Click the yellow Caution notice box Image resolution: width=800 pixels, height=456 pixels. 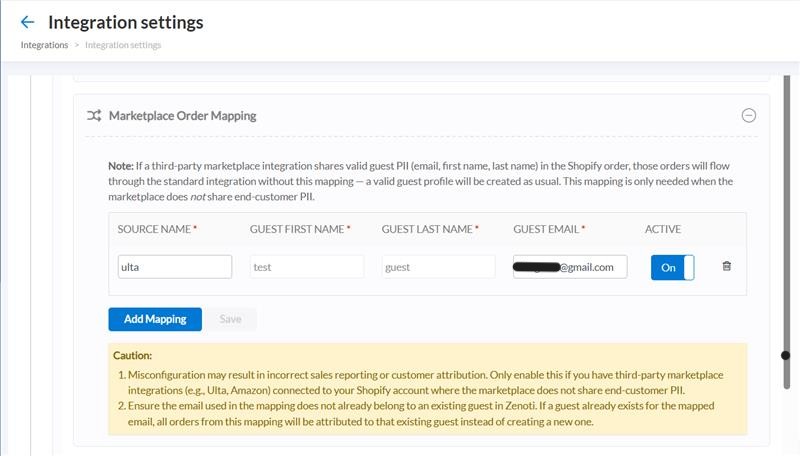point(427,389)
